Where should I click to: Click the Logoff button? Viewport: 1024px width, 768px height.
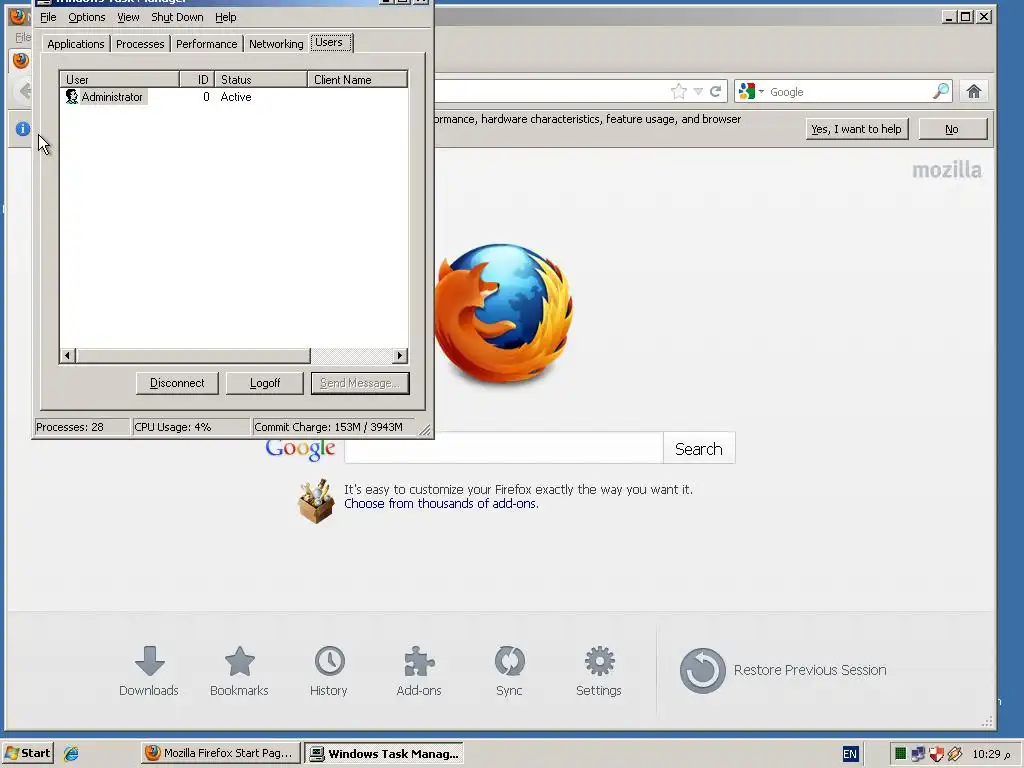click(264, 383)
